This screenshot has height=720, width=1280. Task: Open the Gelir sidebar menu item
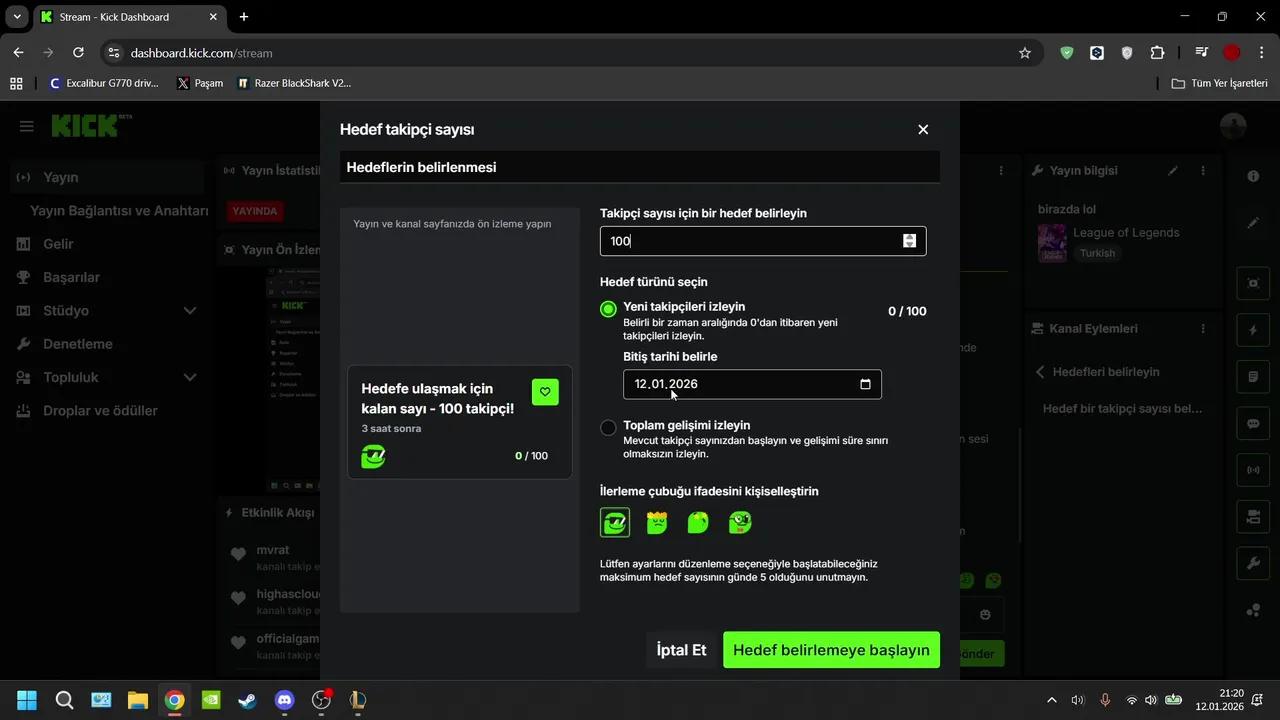pos(58,244)
